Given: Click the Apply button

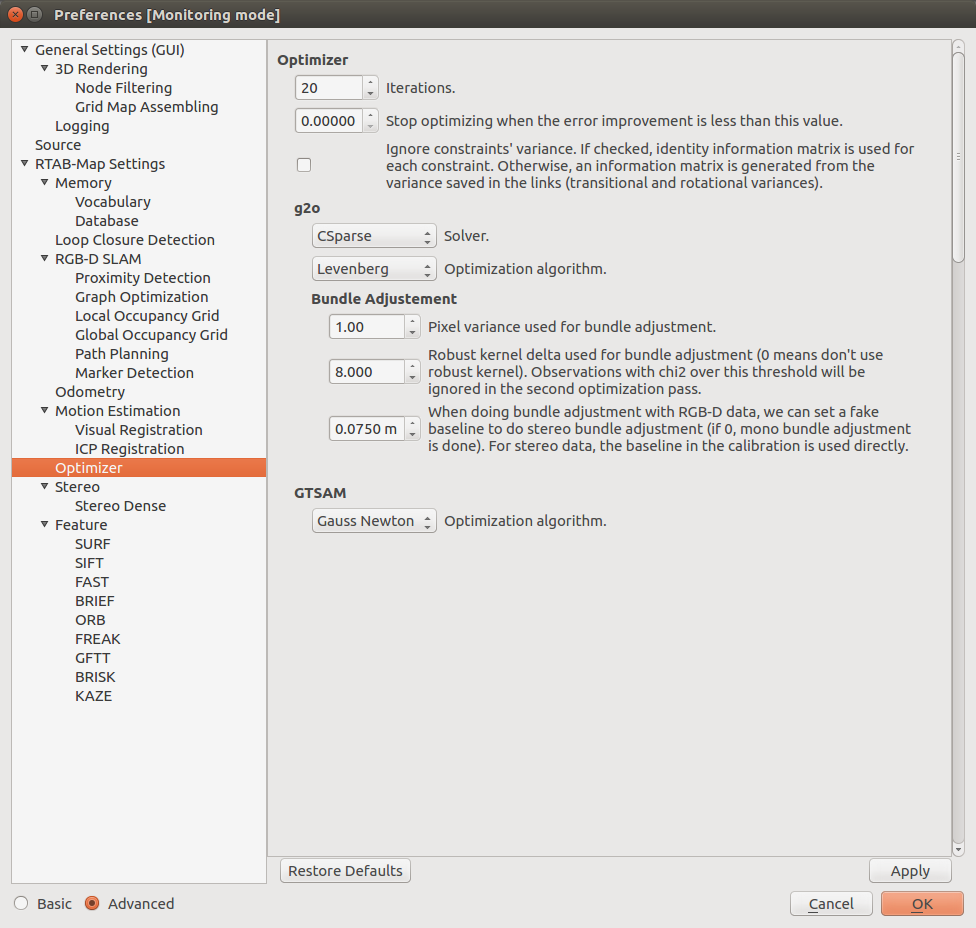Looking at the screenshot, I should pyautogui.click(x=910, y=871).
